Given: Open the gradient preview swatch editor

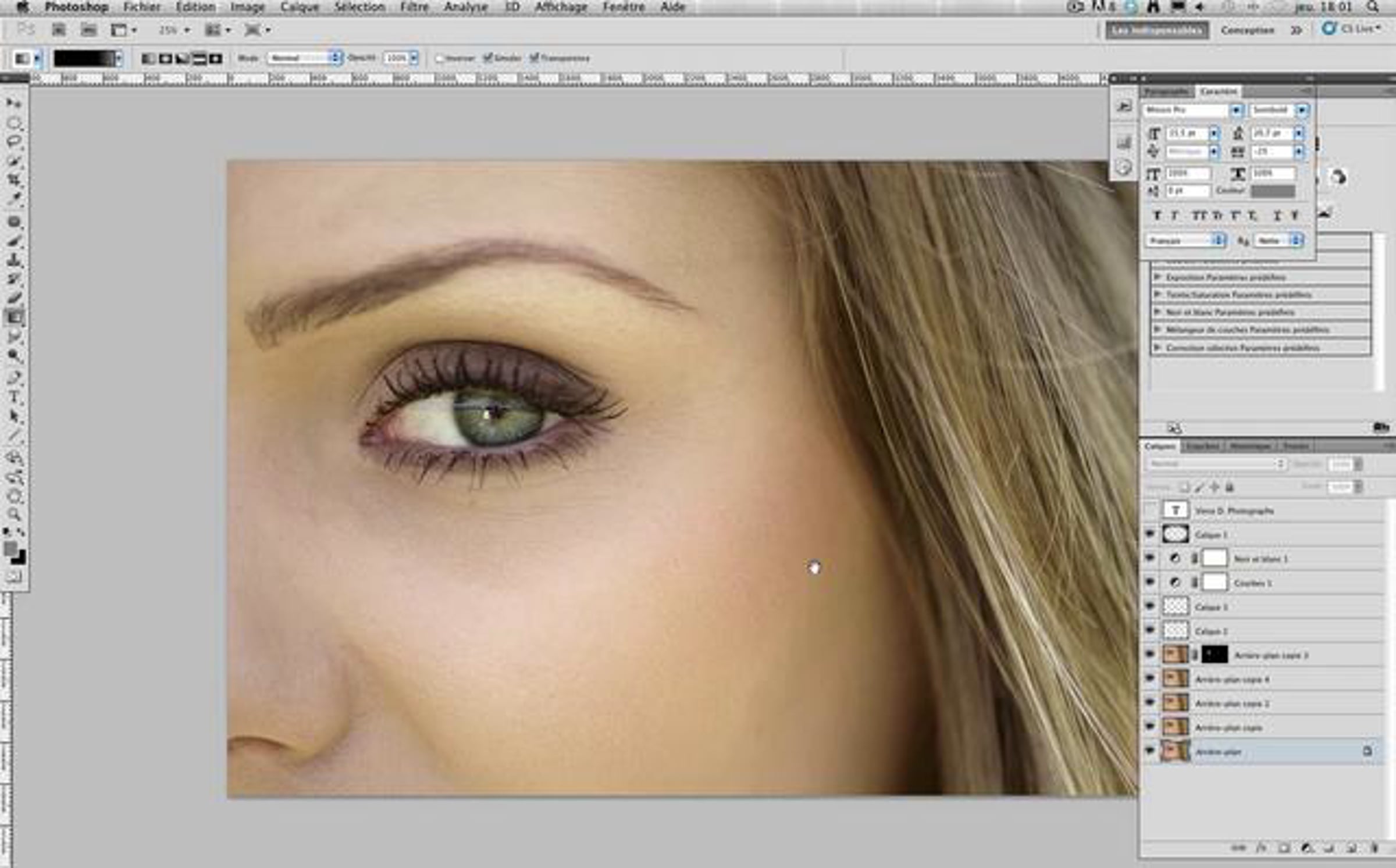Looking at the screenshot, I should (x=84, y=58).
